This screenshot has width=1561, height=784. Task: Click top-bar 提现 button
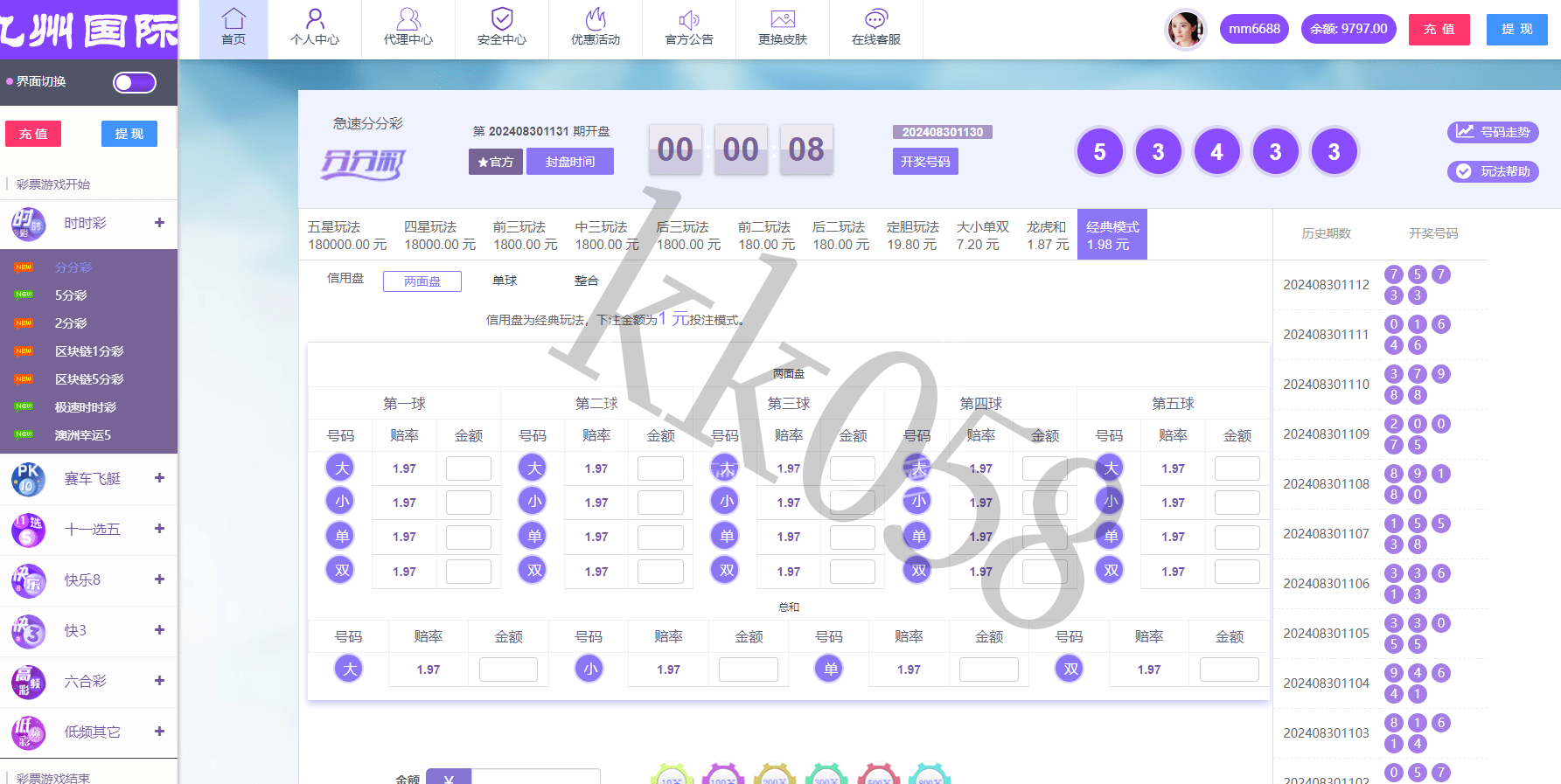pos(1517,29)
